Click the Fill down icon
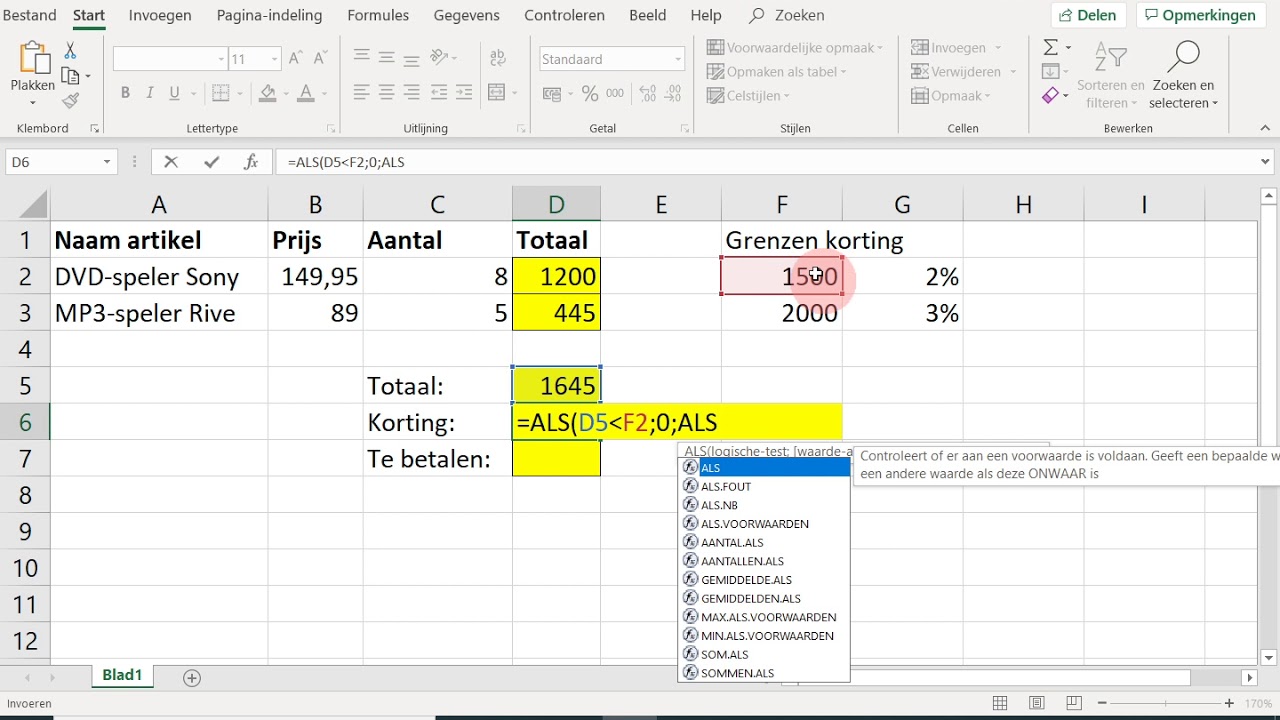 (x=1050, y=71)
